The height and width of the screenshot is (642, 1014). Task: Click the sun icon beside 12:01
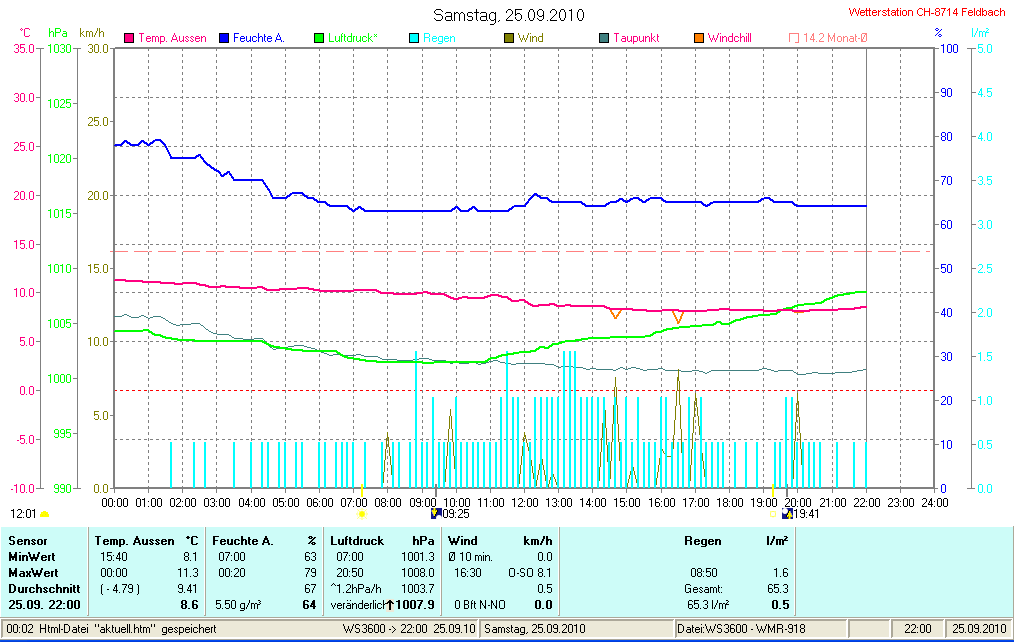tap(44, 514)
